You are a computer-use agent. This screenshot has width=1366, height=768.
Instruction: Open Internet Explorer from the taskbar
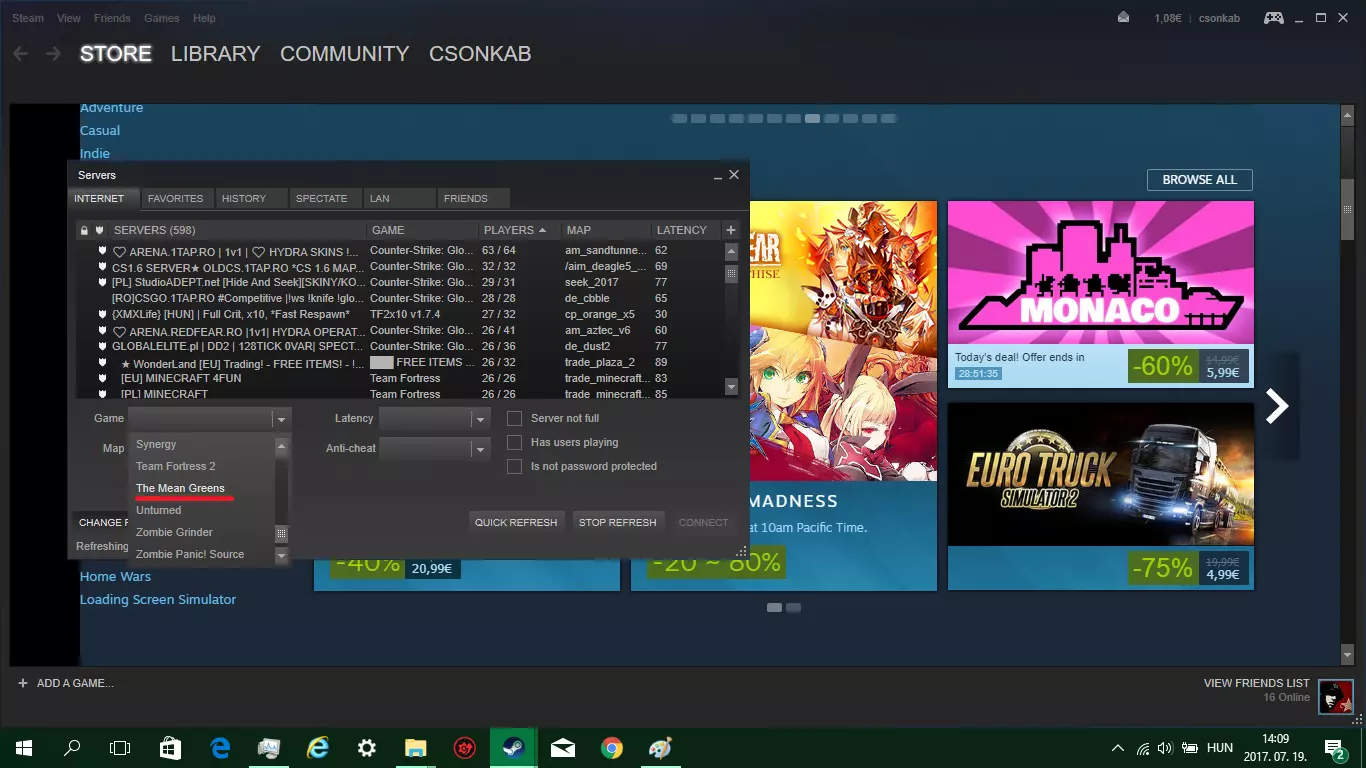(x=318, y=748)
